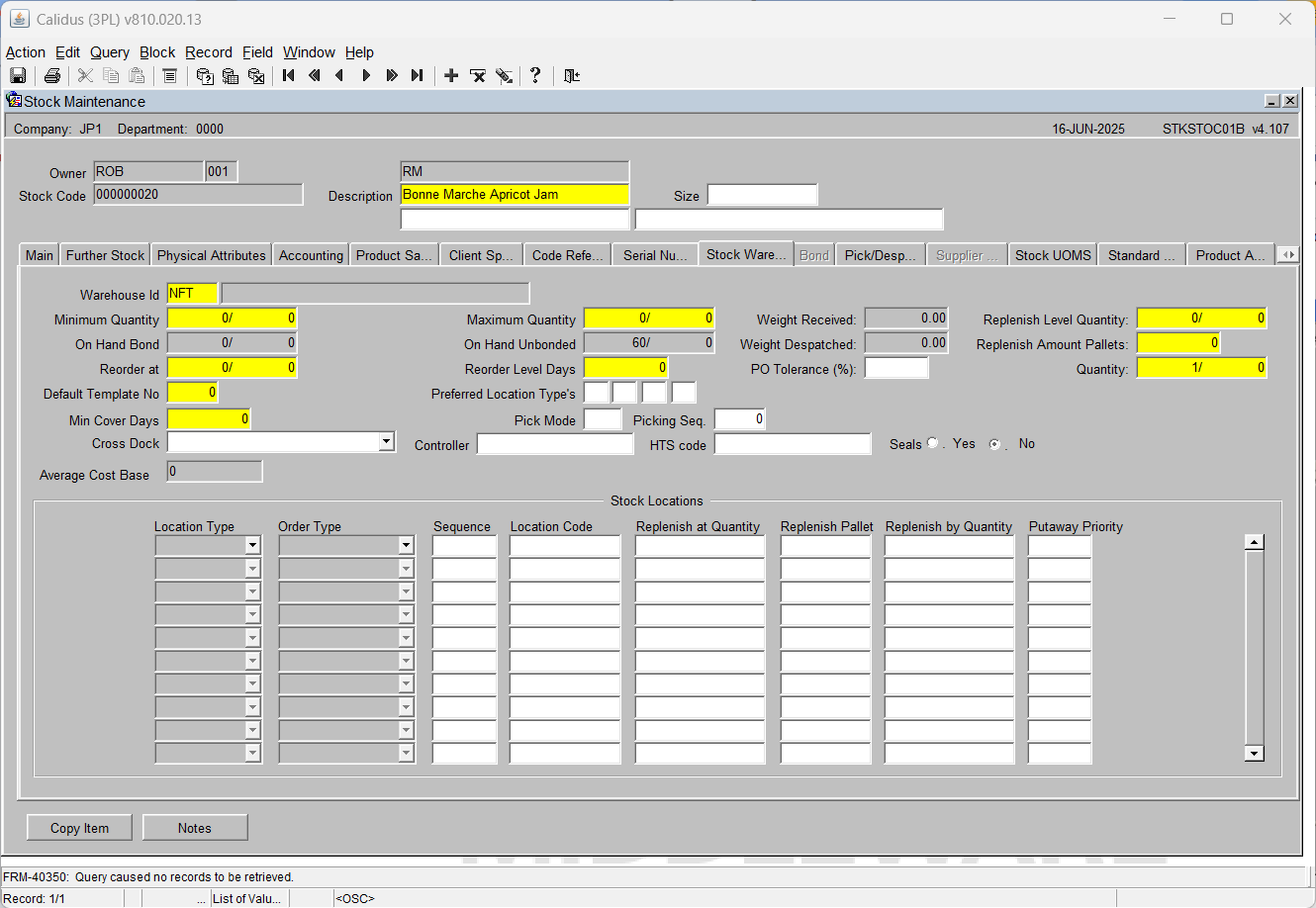1316x908 pixels.
Task: Switch to the Stock UOMS tab
Action: coord(1053,255)
